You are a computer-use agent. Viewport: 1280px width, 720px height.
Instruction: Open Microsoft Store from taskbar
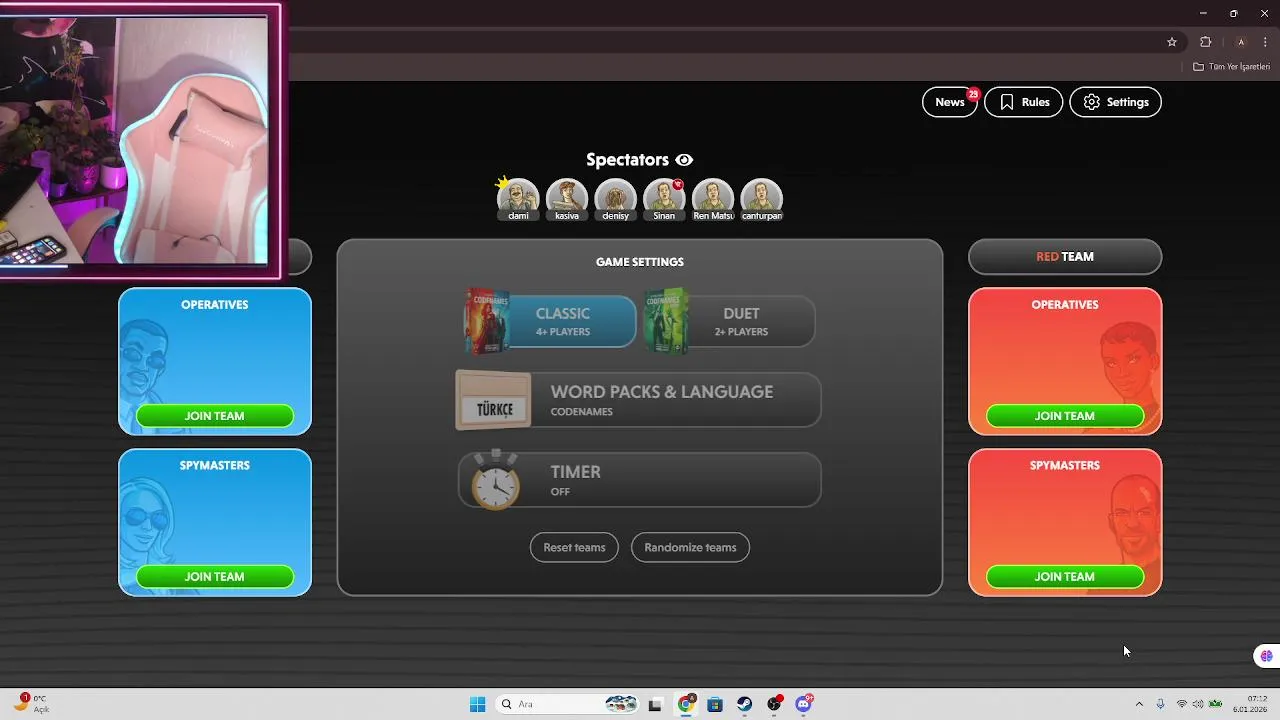(715, 704)
